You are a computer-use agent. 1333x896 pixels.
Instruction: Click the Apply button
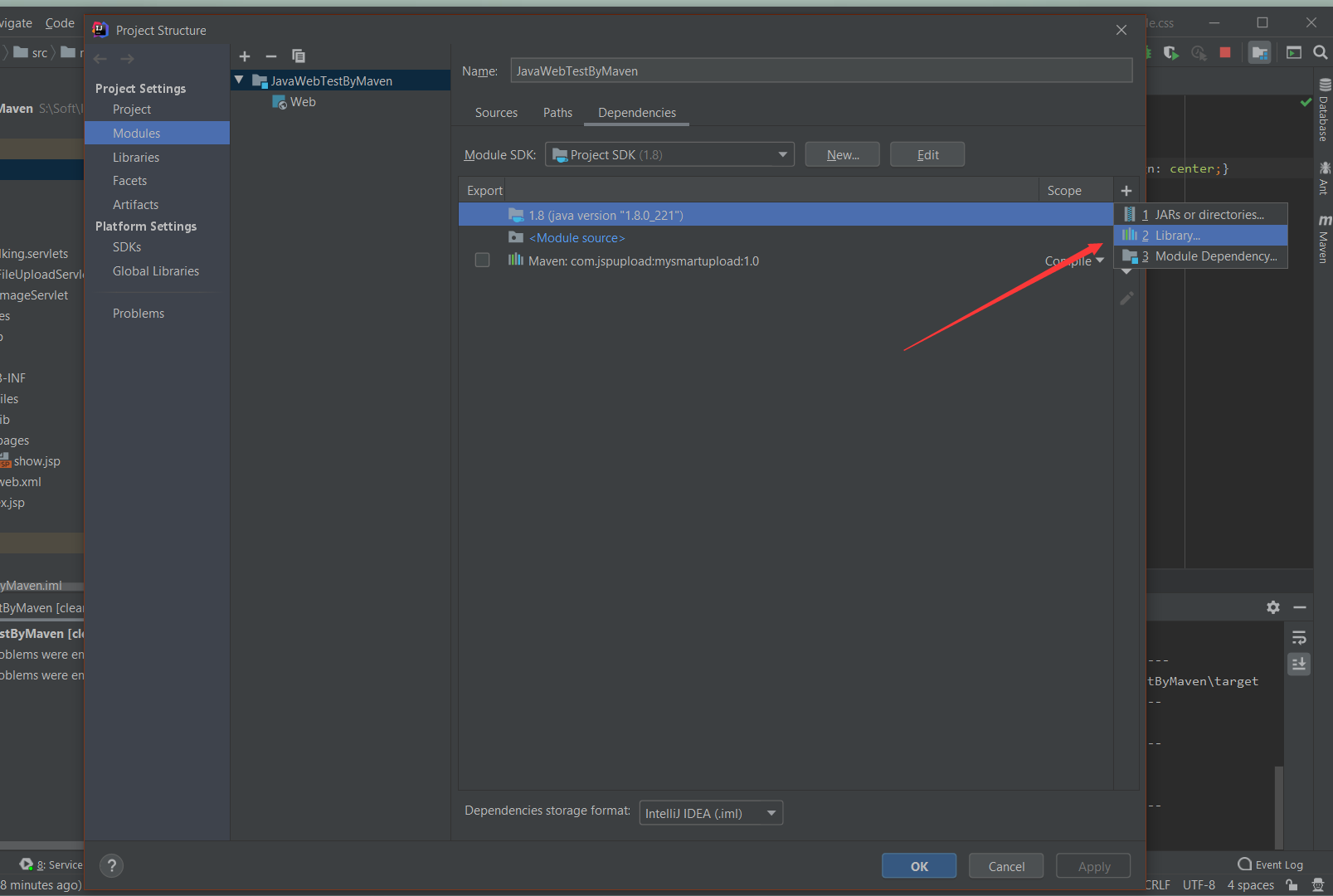[x=1093, y=865]
